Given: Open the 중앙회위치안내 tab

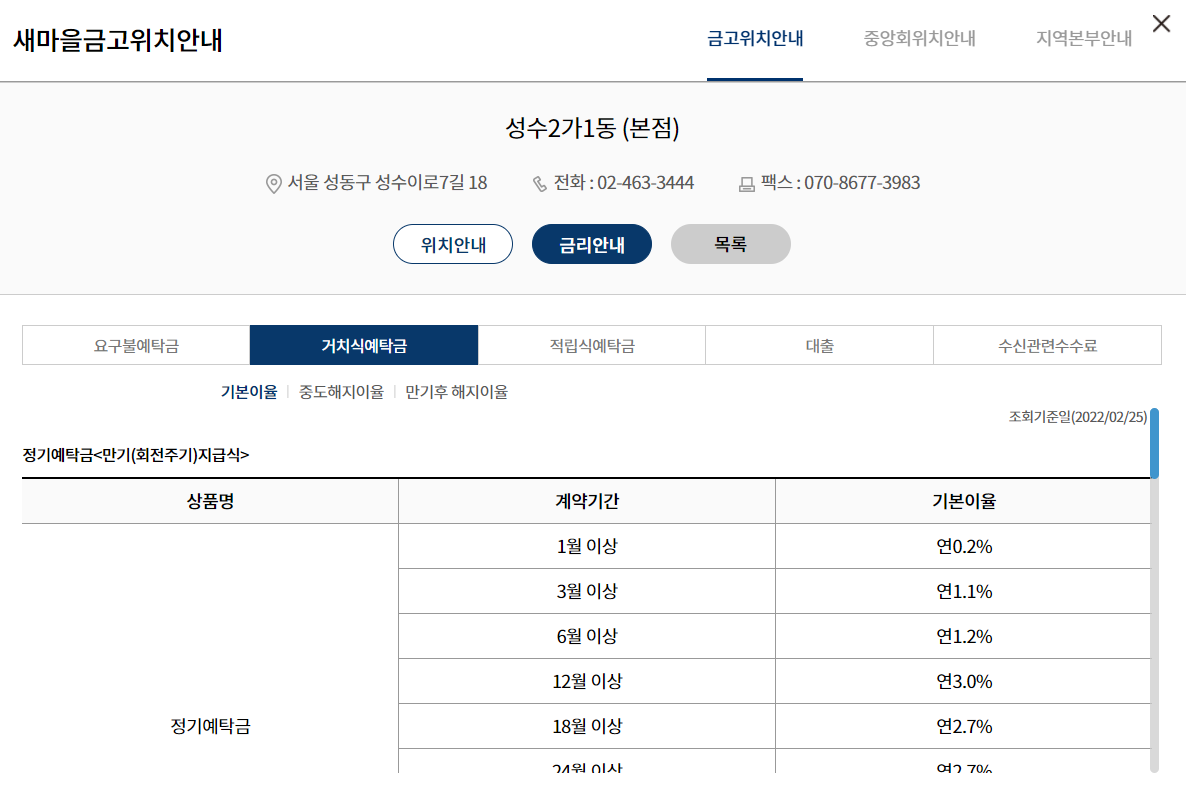Looking at the screenshot, I should (920, 39).
